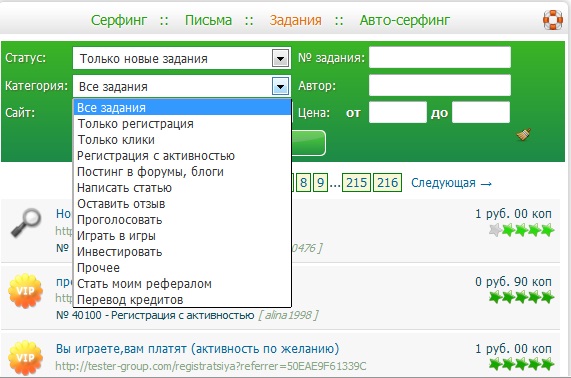Screen dimensions: 571x378
Task: Go to page 9
Action: [x=320, y=182]
